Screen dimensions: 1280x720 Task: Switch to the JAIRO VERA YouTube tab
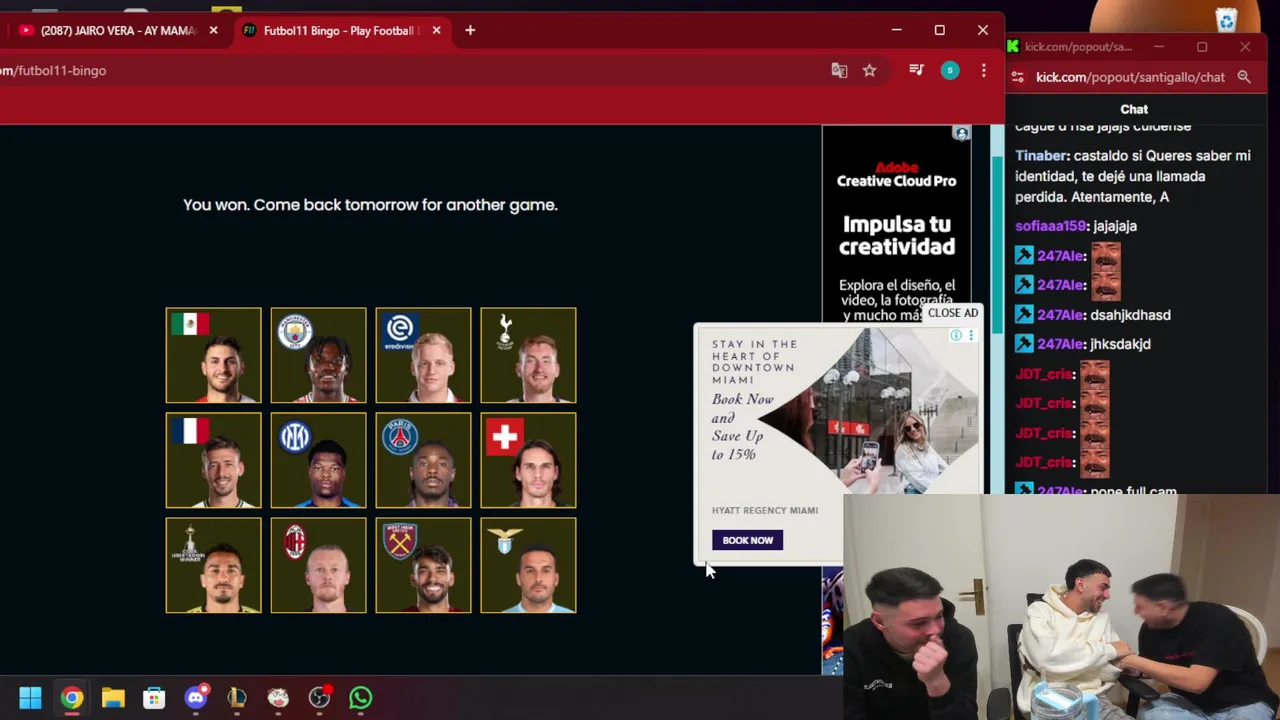[x=117, y=30]
